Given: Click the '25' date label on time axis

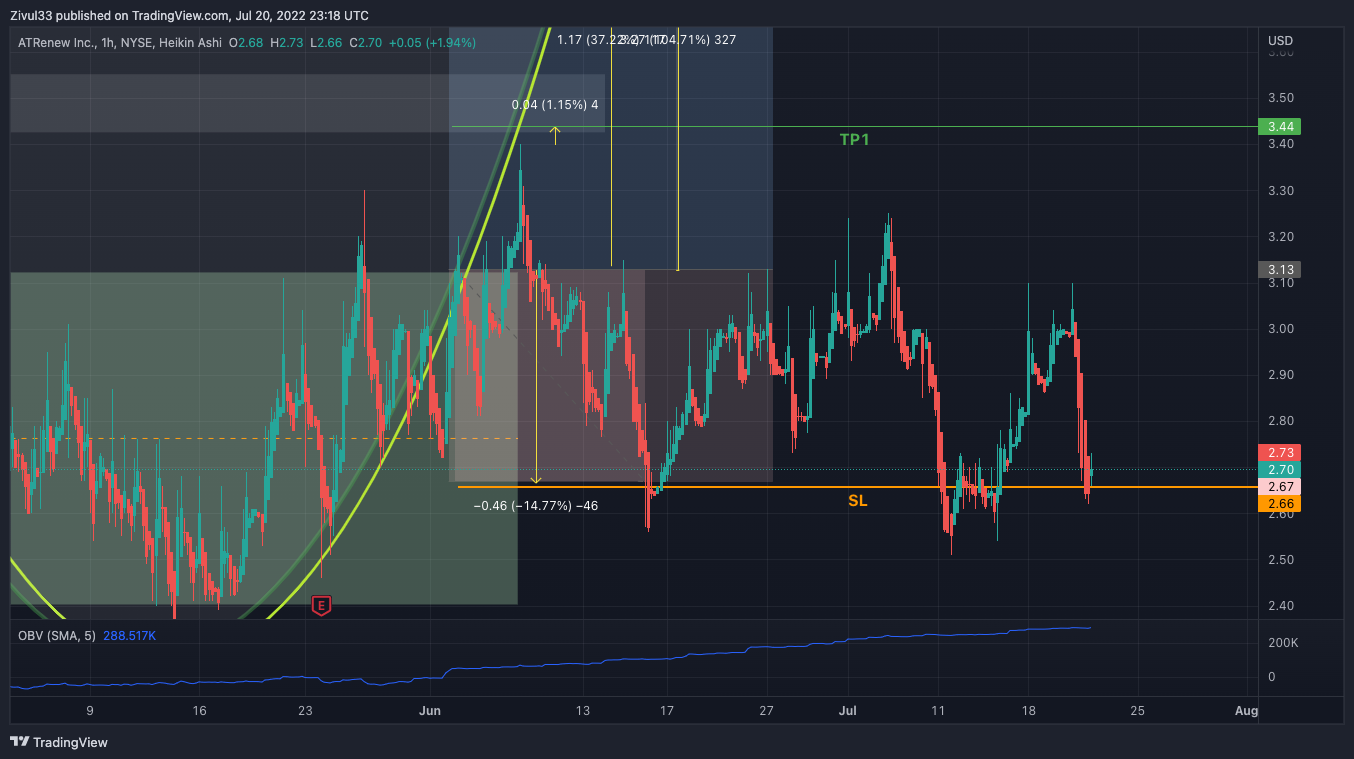Looking at the screenshot, I should click(1137, 711).
